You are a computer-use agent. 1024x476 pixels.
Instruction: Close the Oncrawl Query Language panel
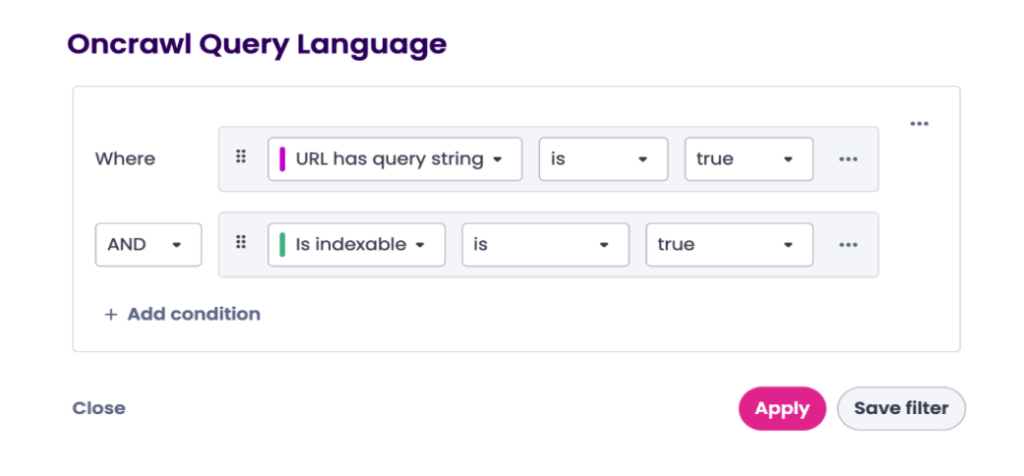coord(99,408)
